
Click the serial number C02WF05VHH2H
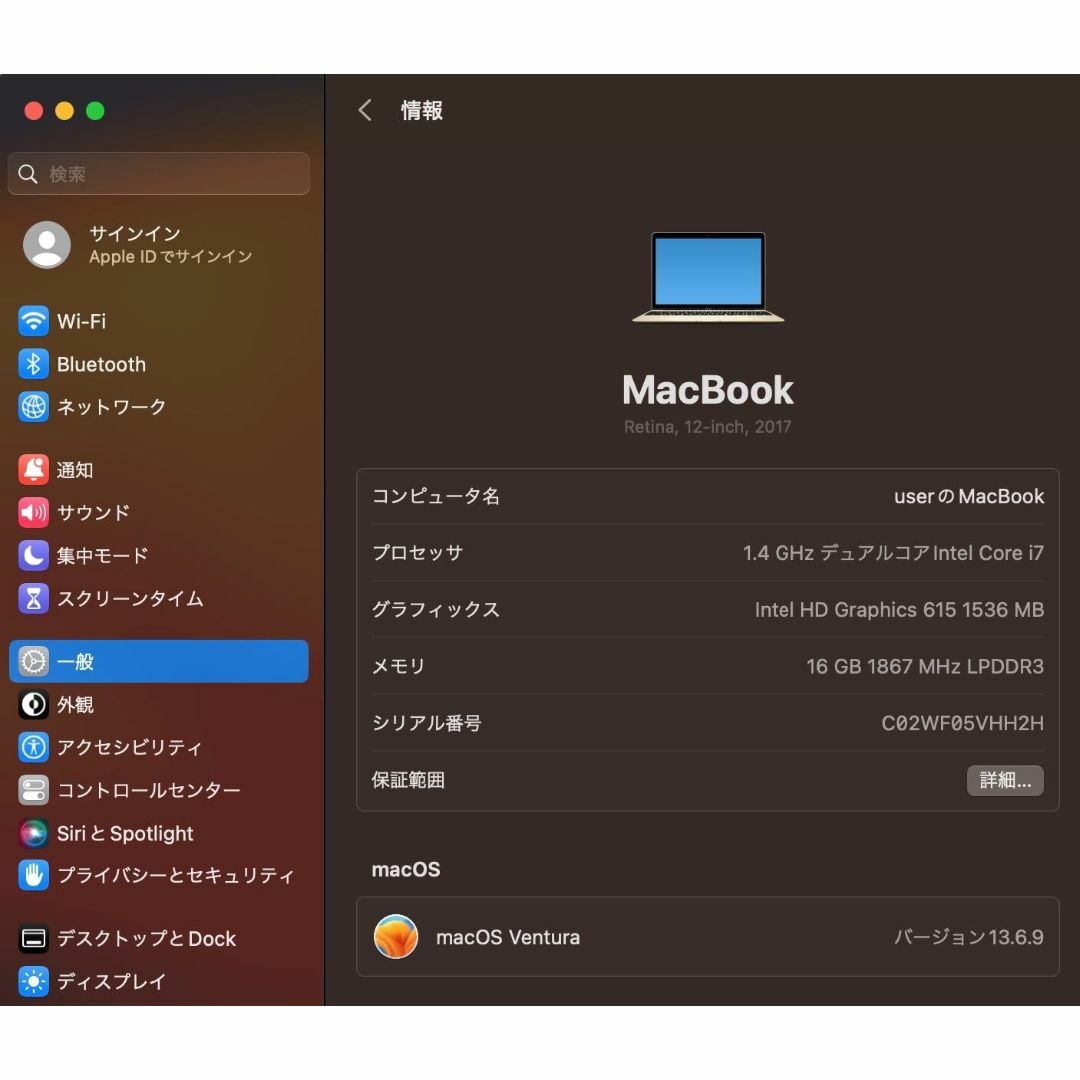click(x=962, y=723)
